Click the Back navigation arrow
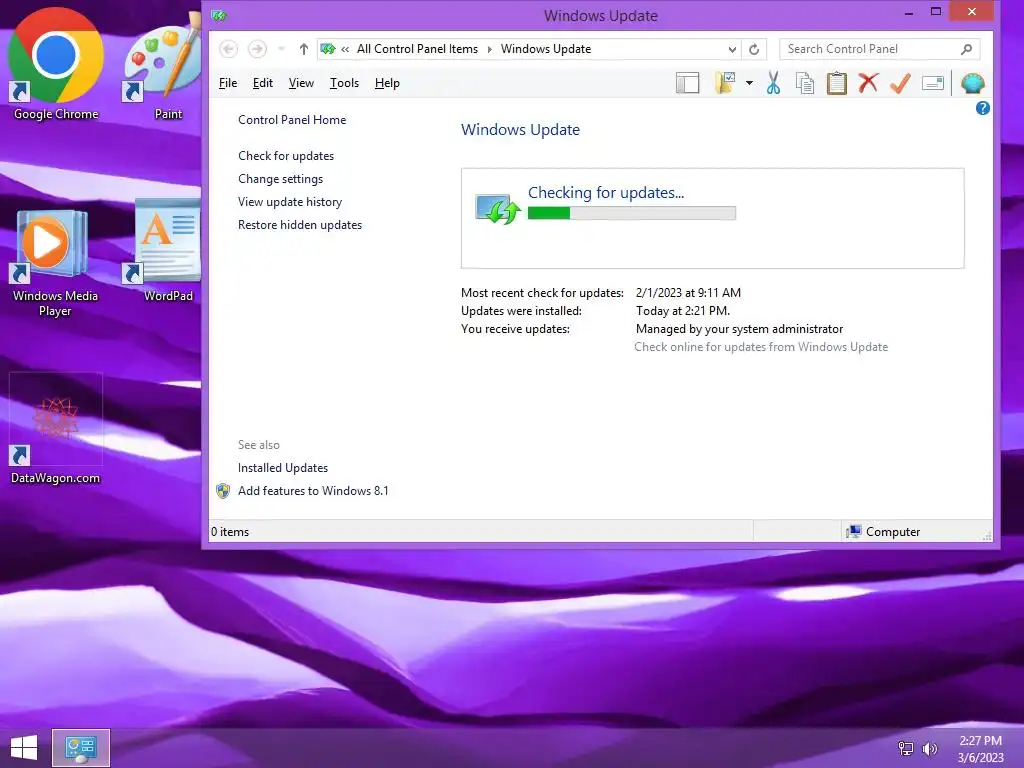The image size is (1024, 768). tap(228, 49)
